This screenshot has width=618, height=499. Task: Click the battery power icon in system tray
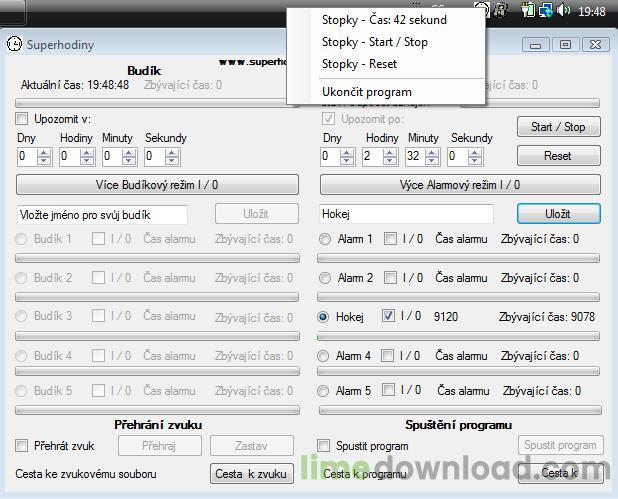pyautogui.click(x=527, y=11)
